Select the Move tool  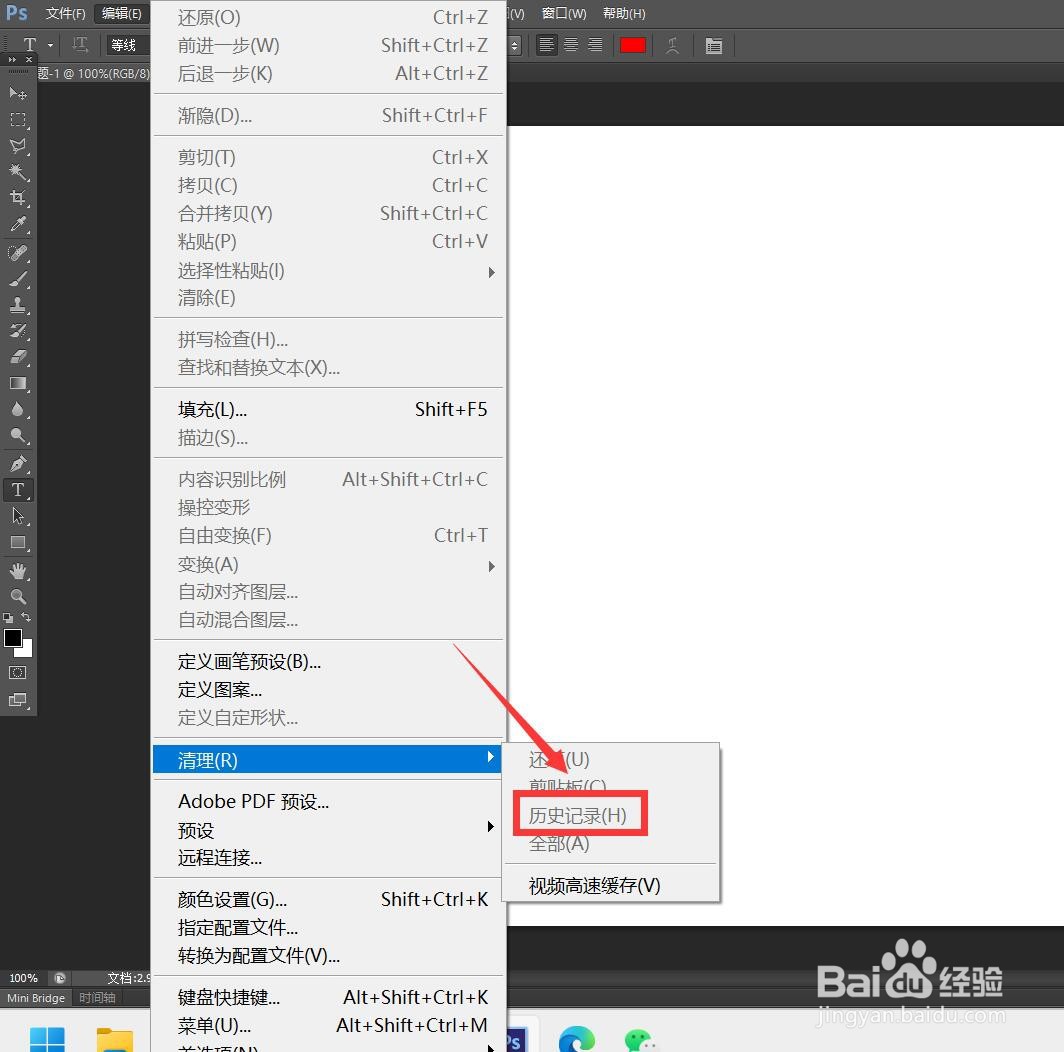click(x=18, y=93)
